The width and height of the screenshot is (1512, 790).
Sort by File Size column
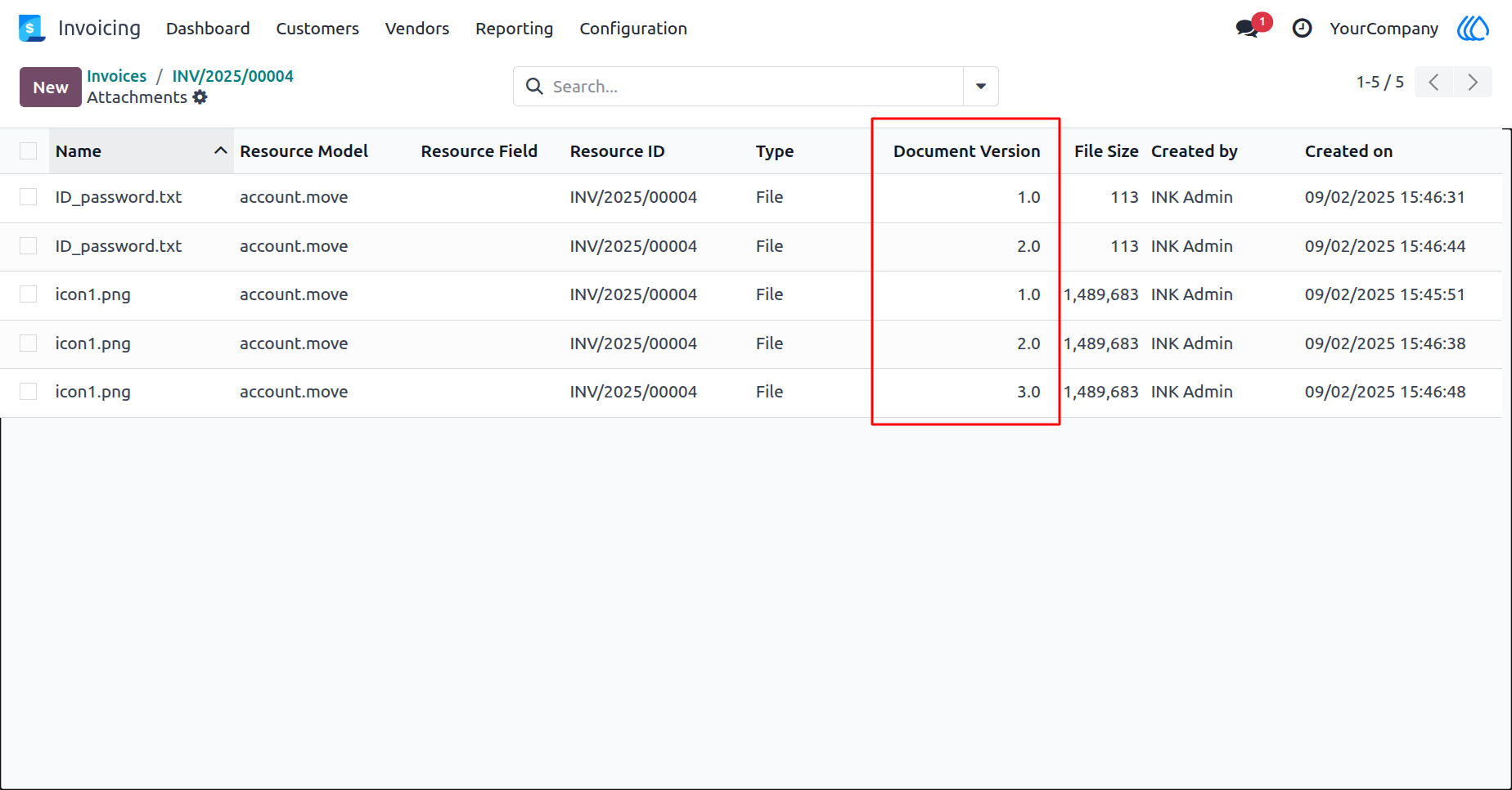click(1106, 151)
